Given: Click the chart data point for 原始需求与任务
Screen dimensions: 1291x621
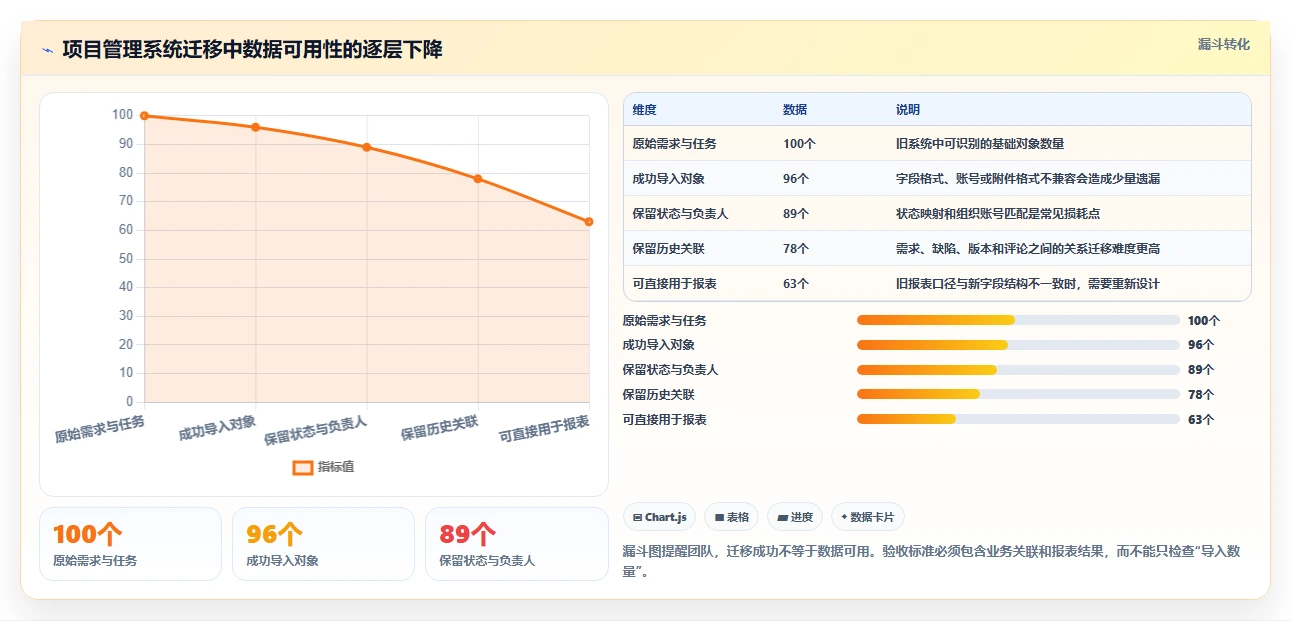Looking at the screenshot, I should (145, 116).
